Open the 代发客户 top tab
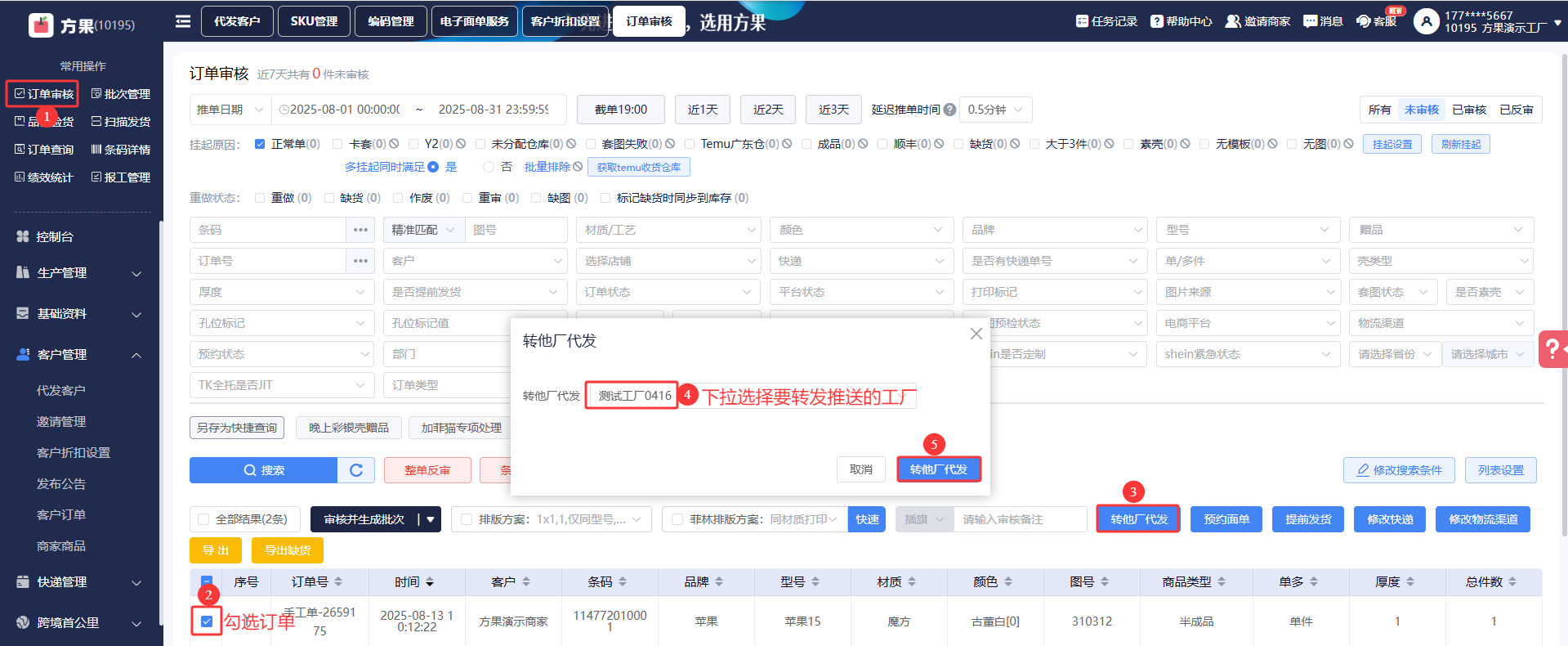Viewport: 1568px width, 646px height. [237, 21]
